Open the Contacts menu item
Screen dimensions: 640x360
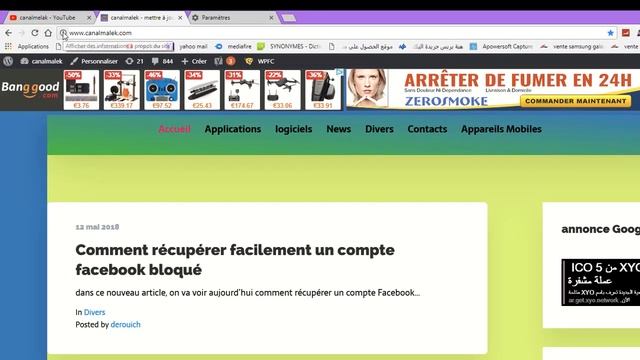click(x=427, y=129)
